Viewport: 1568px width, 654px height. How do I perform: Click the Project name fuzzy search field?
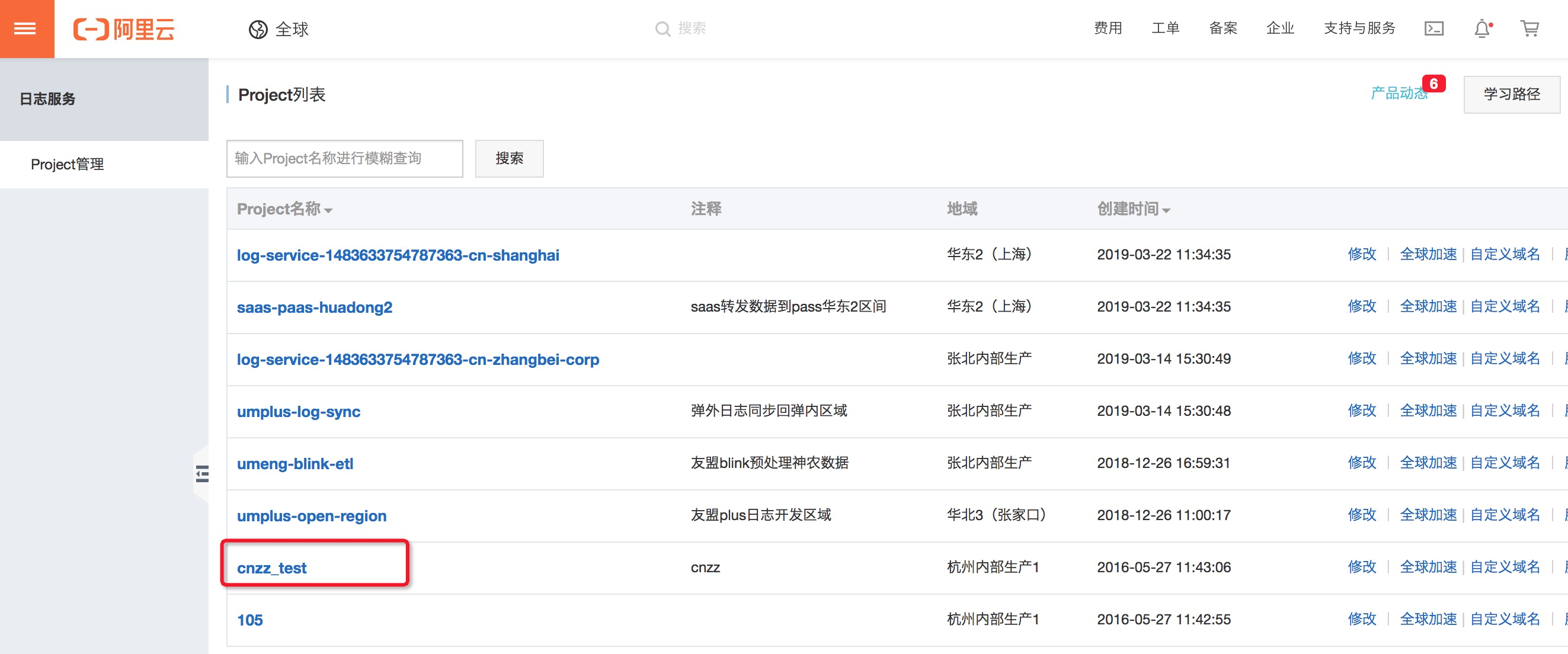(344, 159)
